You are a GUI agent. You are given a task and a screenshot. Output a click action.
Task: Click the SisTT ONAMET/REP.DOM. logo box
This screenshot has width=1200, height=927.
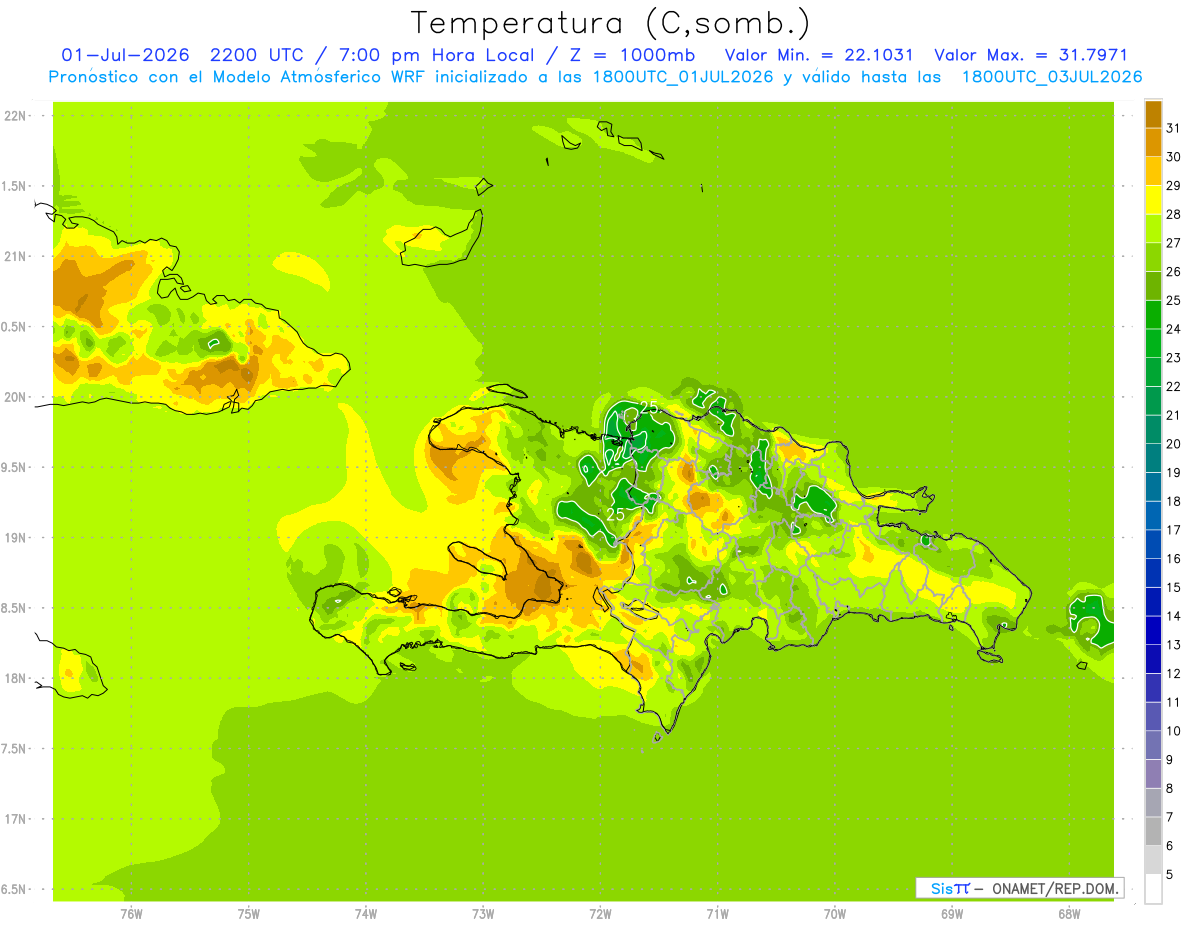(x=1020, y=888)
